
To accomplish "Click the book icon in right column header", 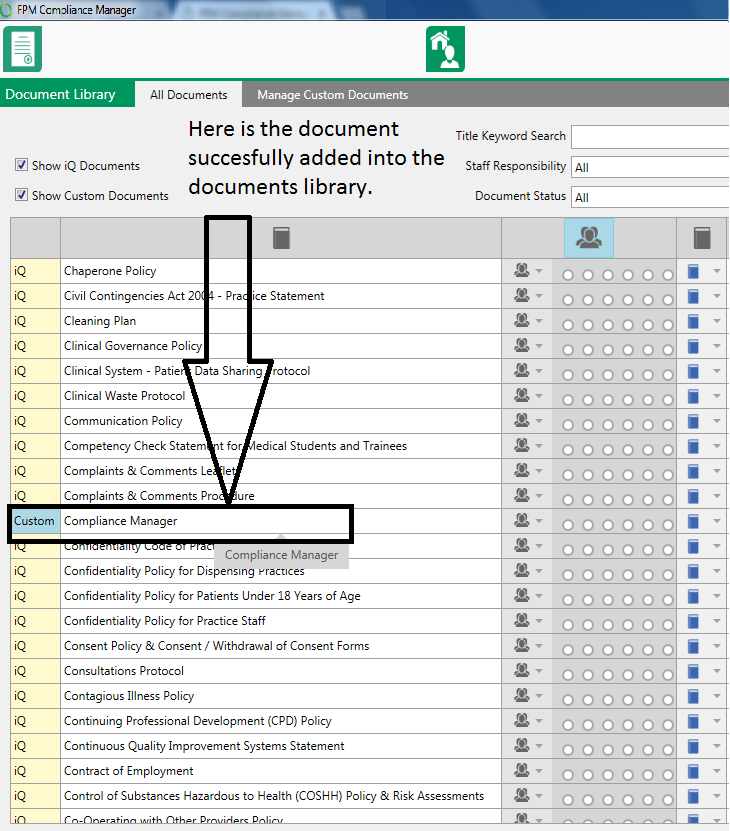I will [702, 238].
